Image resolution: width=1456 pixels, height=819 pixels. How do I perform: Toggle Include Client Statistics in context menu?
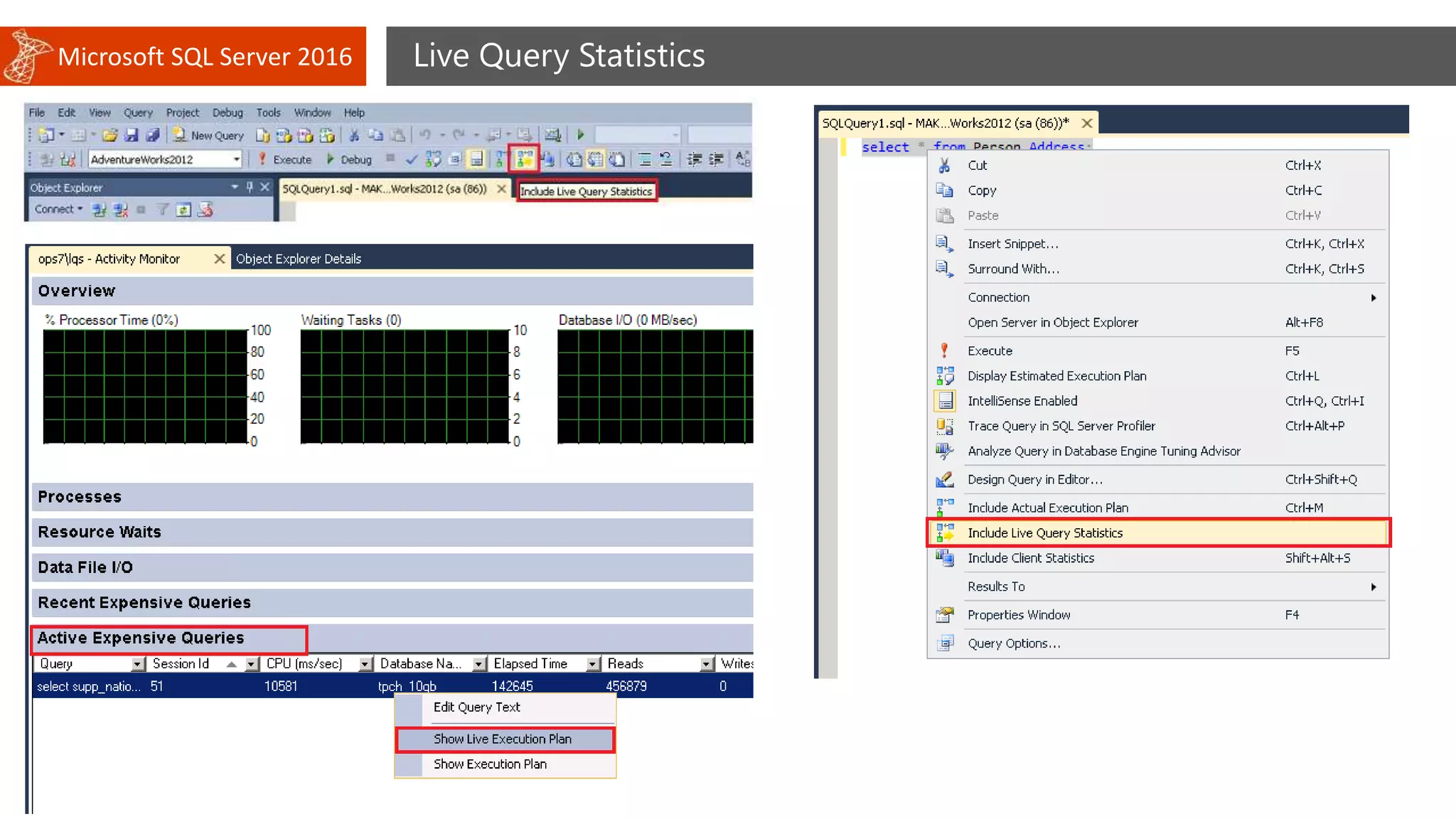(1158, 558)
